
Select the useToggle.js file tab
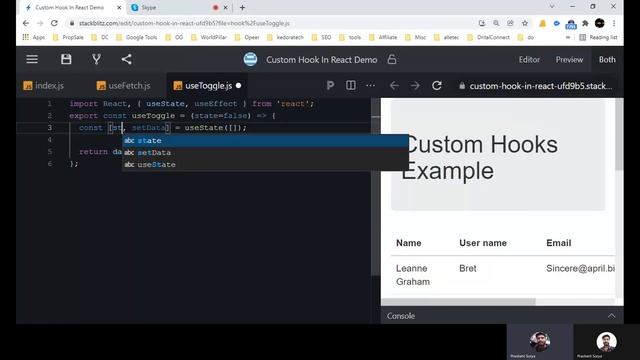(x=207, y=86)
